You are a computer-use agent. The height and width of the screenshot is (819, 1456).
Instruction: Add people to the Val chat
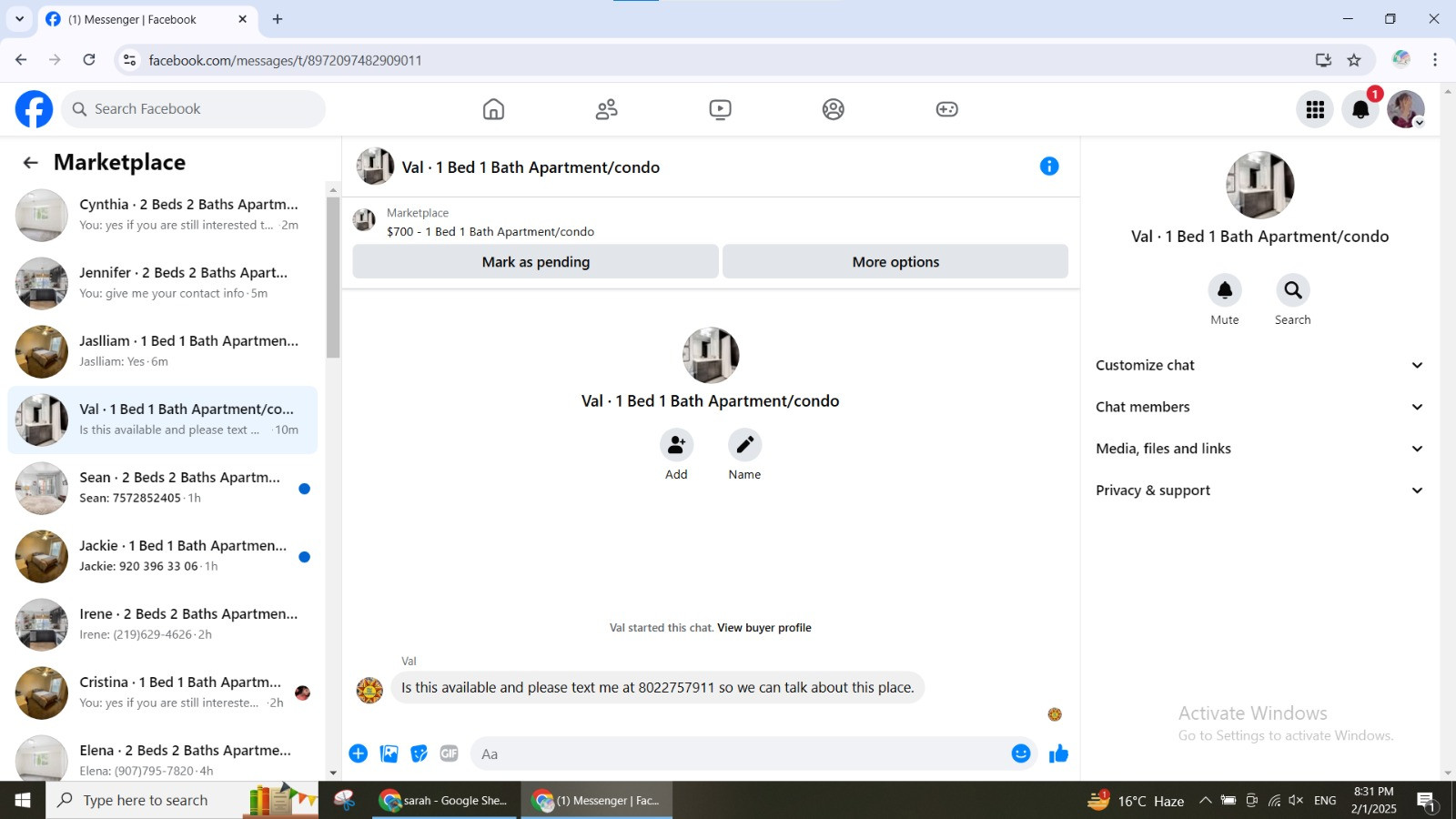pos(676,445)
